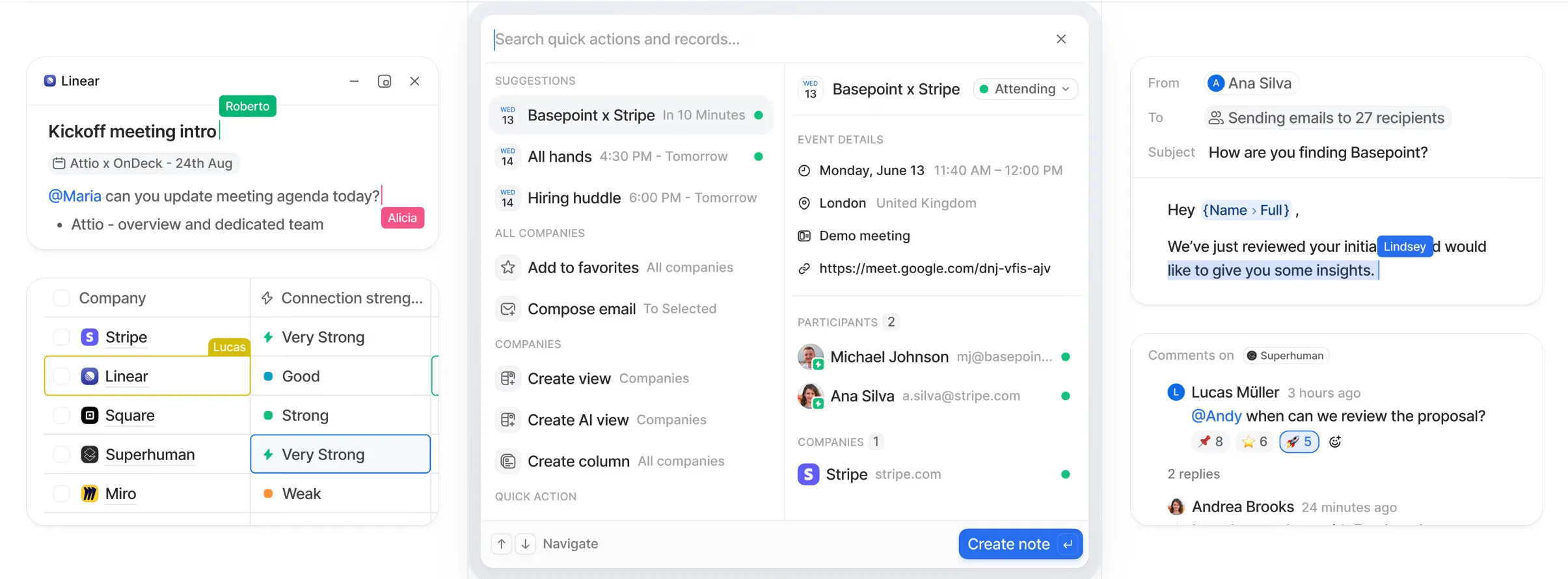Click the Miro logo in company table
1568x579 pixels.
[x=90, y=493]
